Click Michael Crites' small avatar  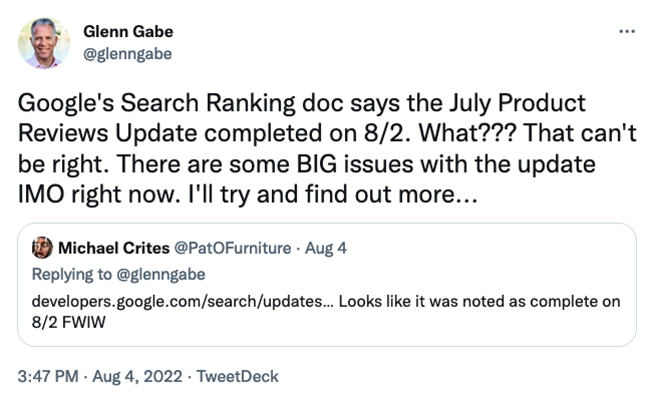pyautogui.click(x=42, y=248)
